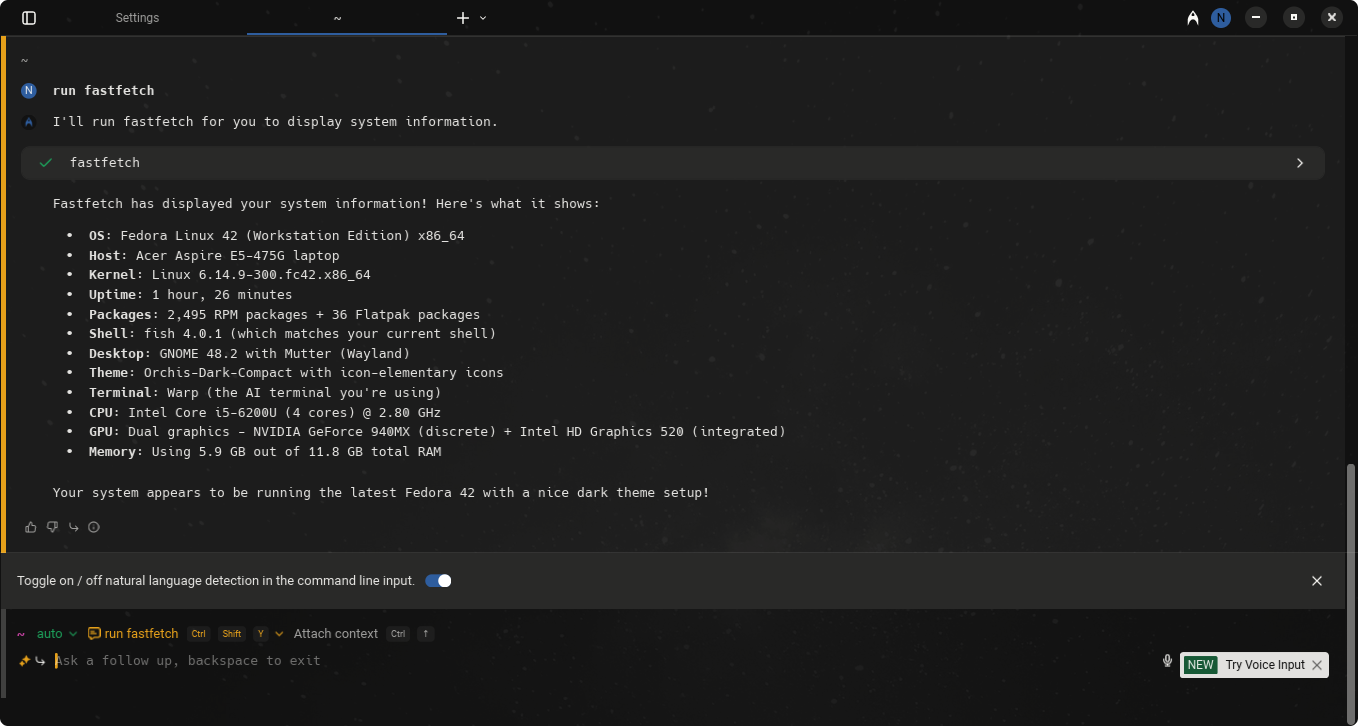Switch to the ~ terminal tab
The height and width of the screenshot is (726, 1358).
[338, 18]
